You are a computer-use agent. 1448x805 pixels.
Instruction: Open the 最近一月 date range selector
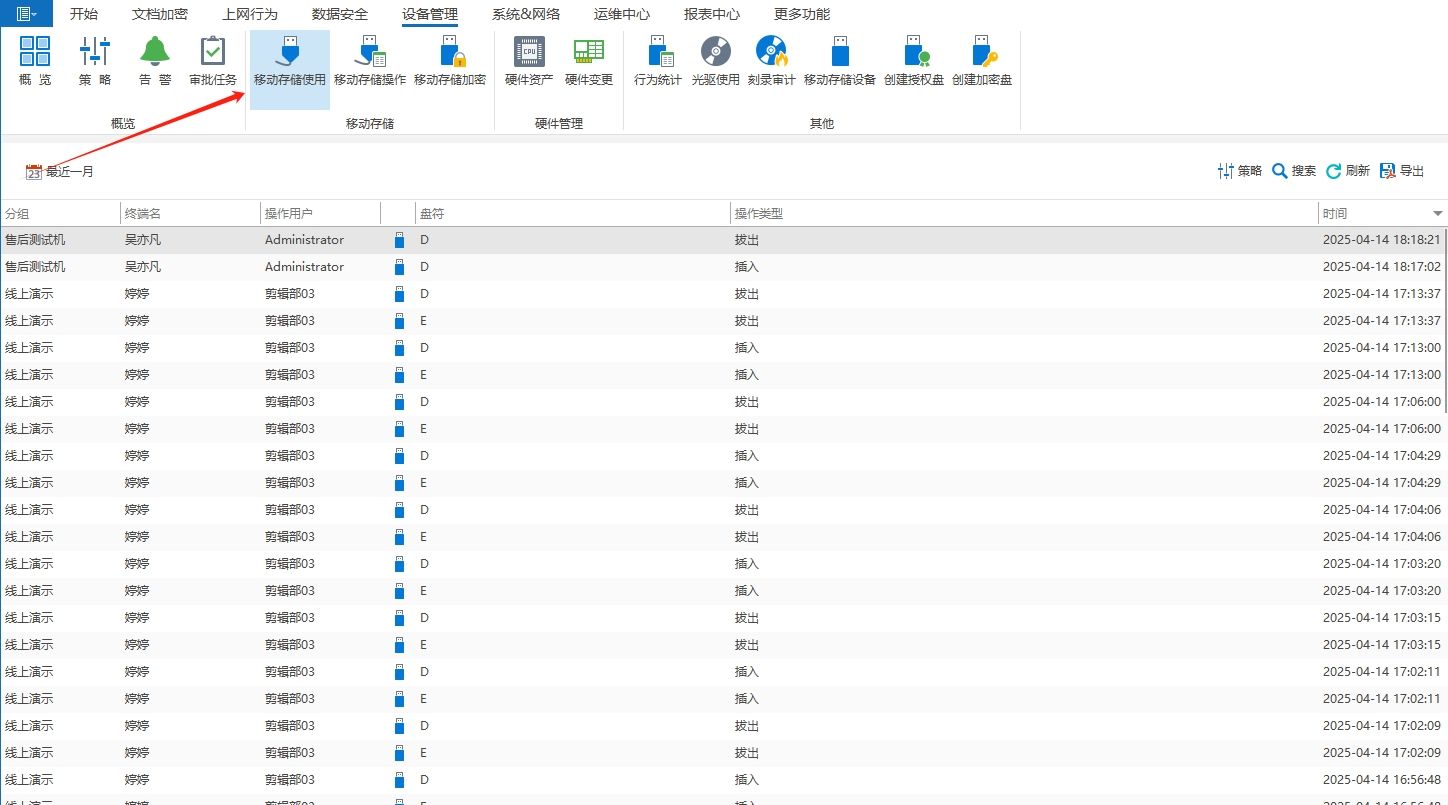pos(59,172)
